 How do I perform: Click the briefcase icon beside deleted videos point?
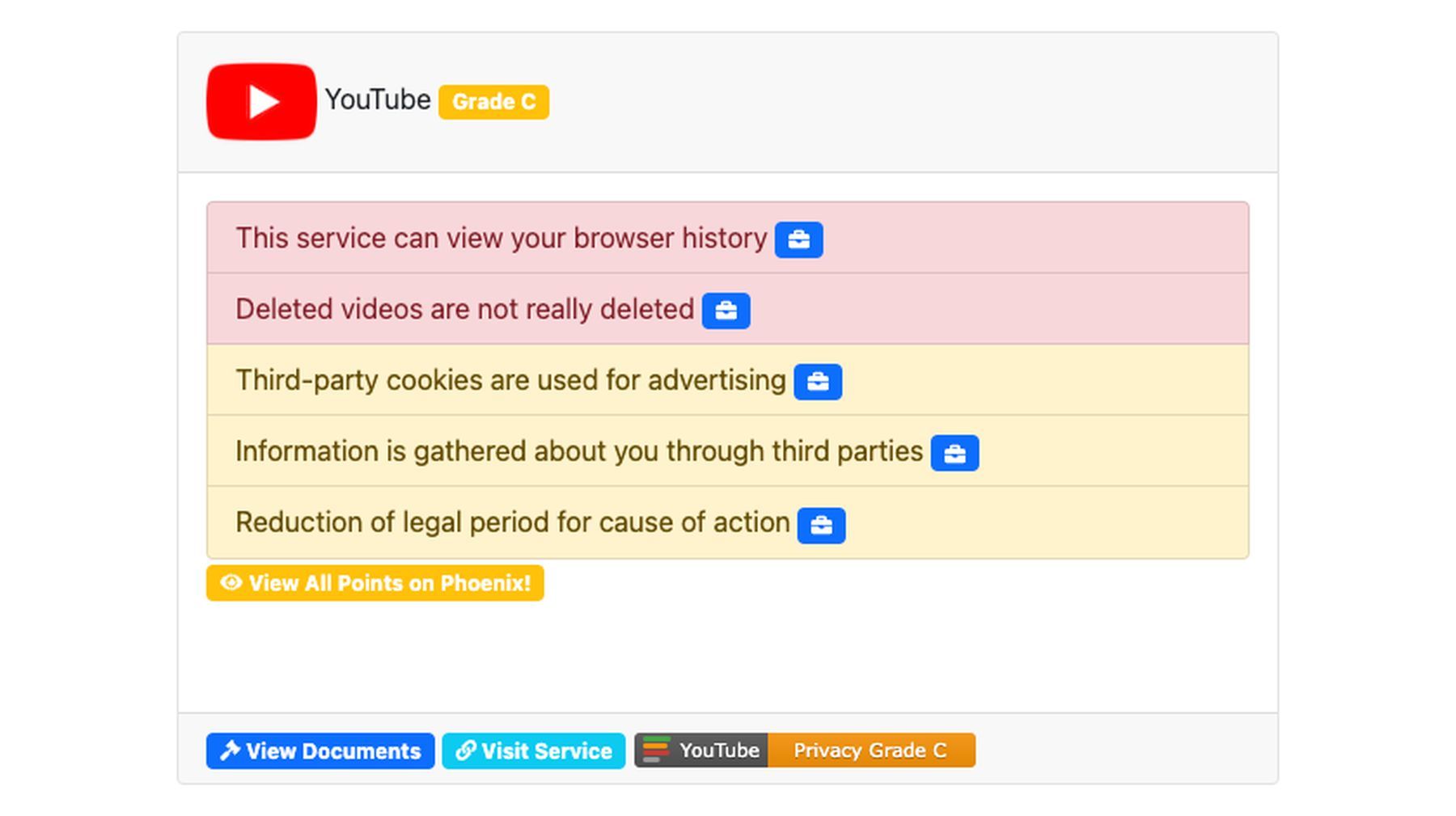point(726,311)
